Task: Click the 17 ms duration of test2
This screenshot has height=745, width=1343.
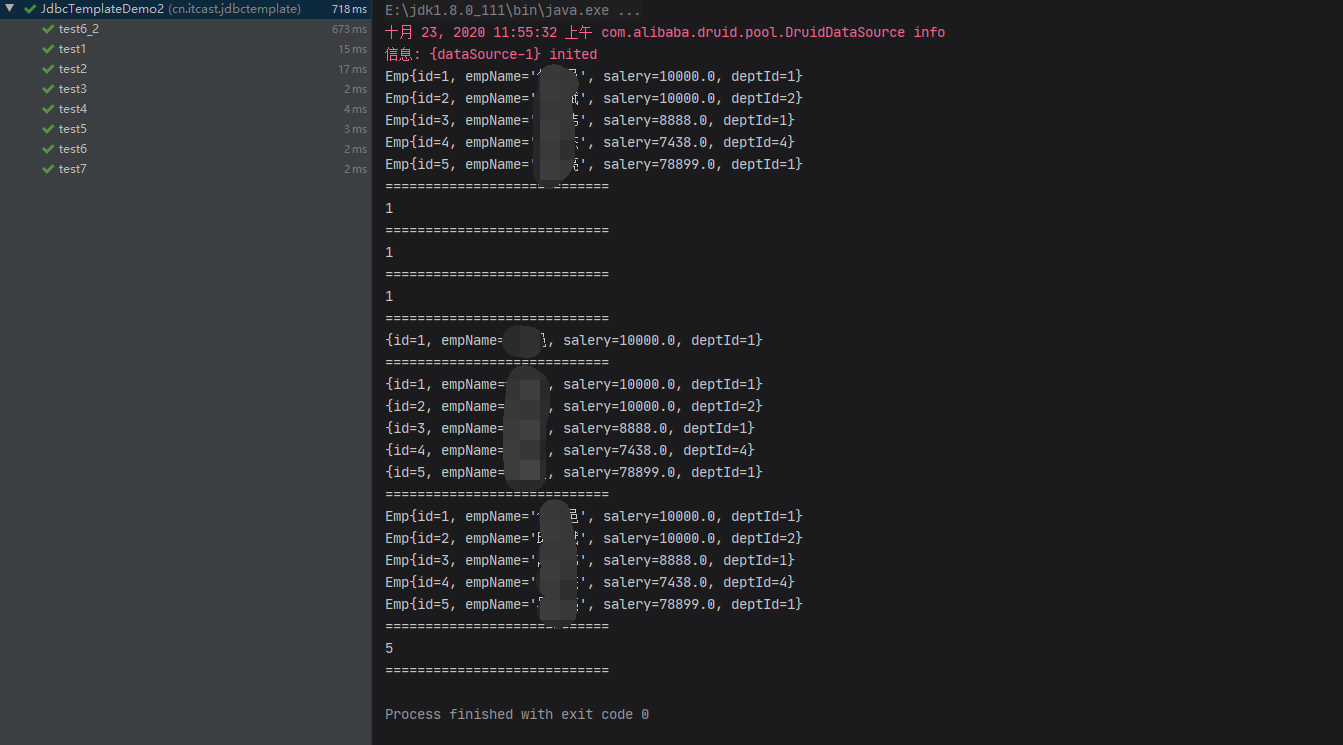Action: (x=352, y=69)
